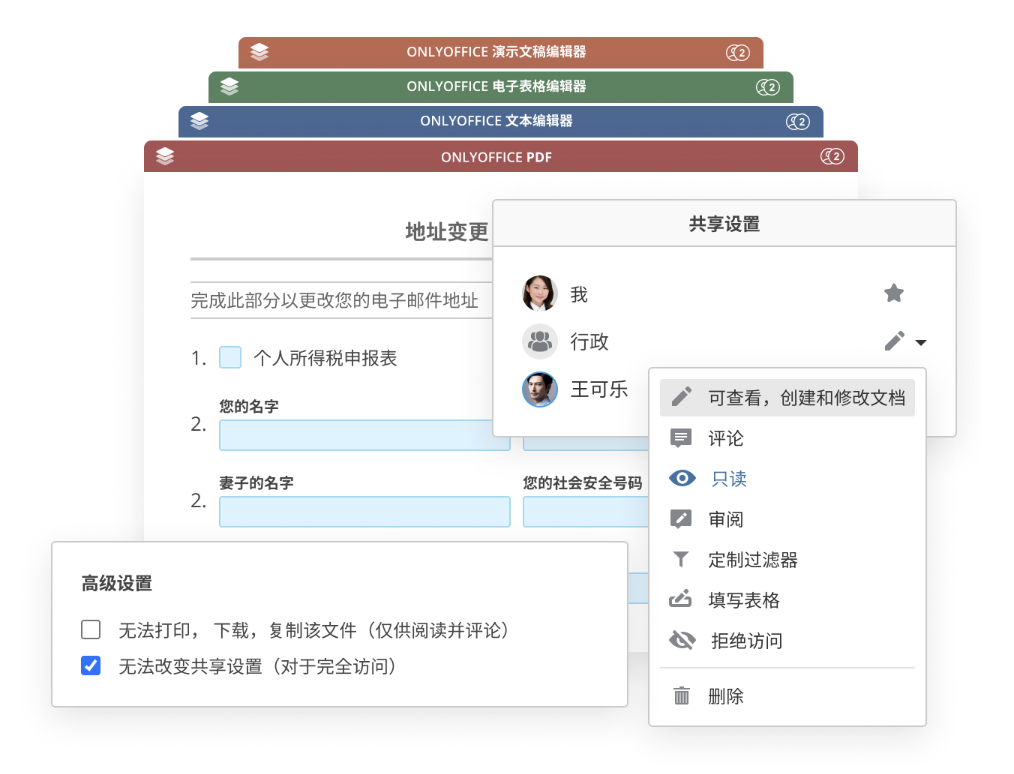Click the owner star icon next to 我
1014x774 pixels.
click(x=894, y=293)
